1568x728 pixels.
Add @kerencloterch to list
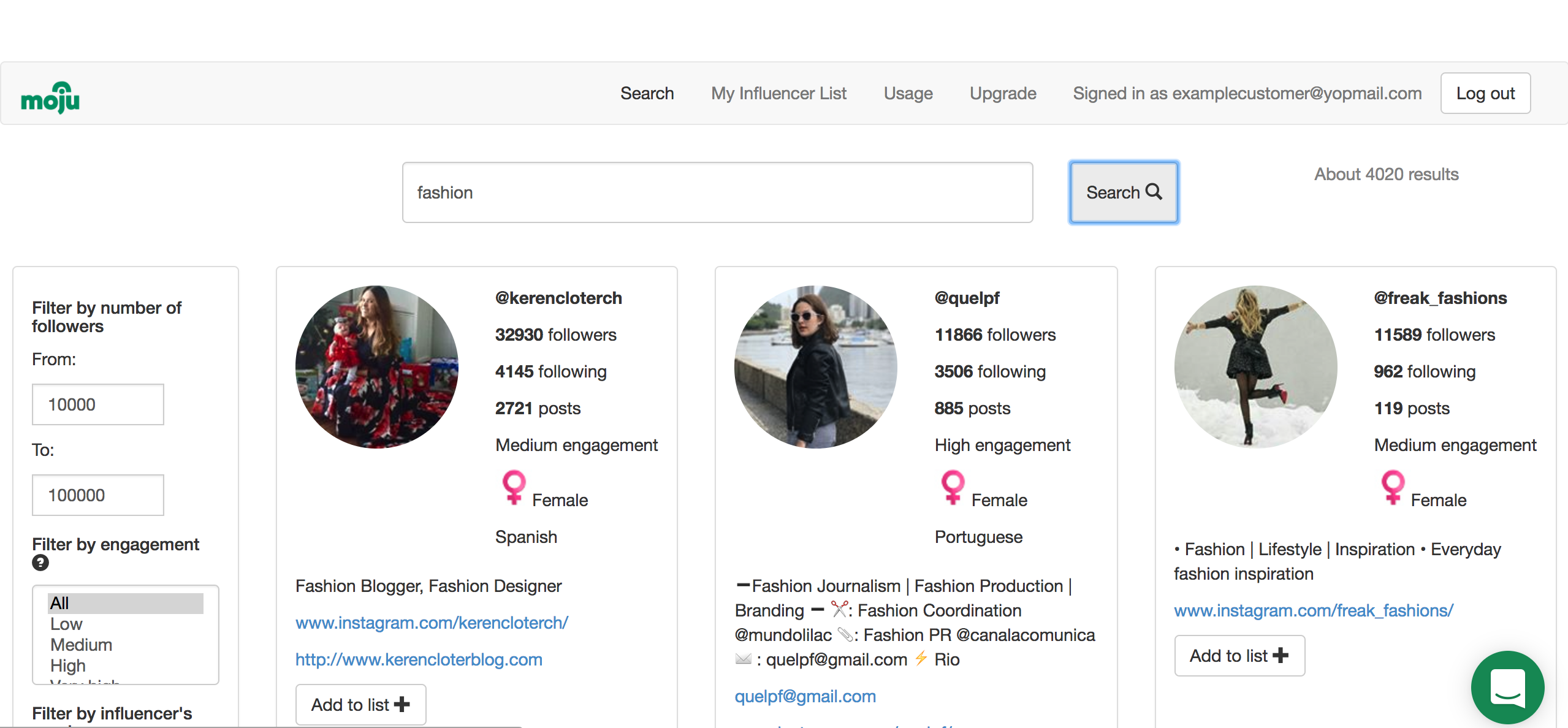(360, 705)
